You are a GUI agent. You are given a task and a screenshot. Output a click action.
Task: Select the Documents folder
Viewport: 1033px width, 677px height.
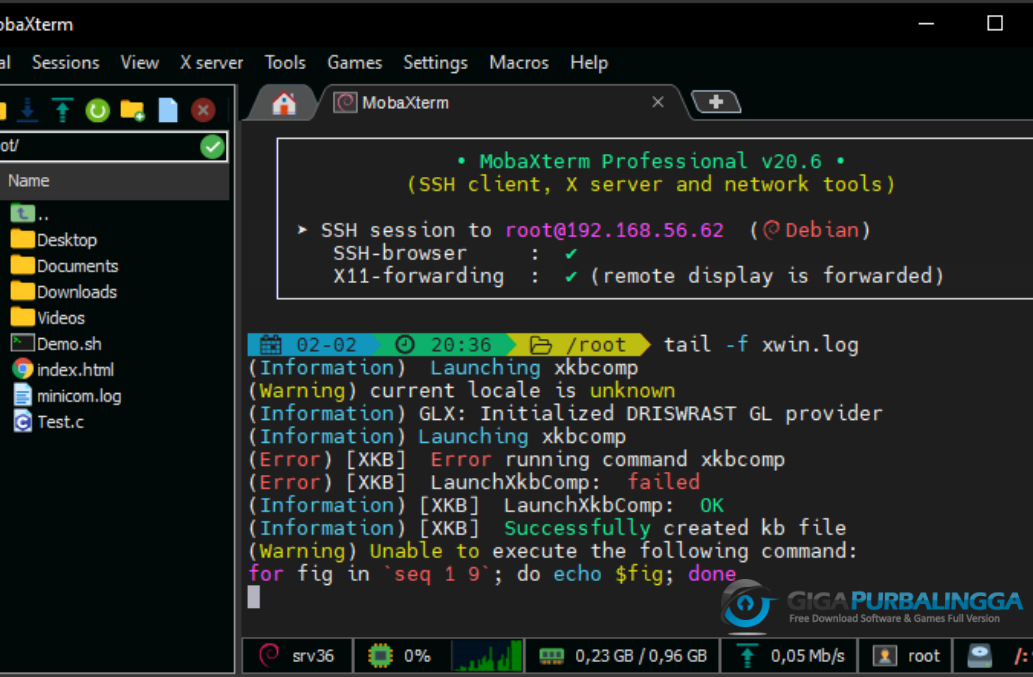pyautogui.click(x=65, y=266)
